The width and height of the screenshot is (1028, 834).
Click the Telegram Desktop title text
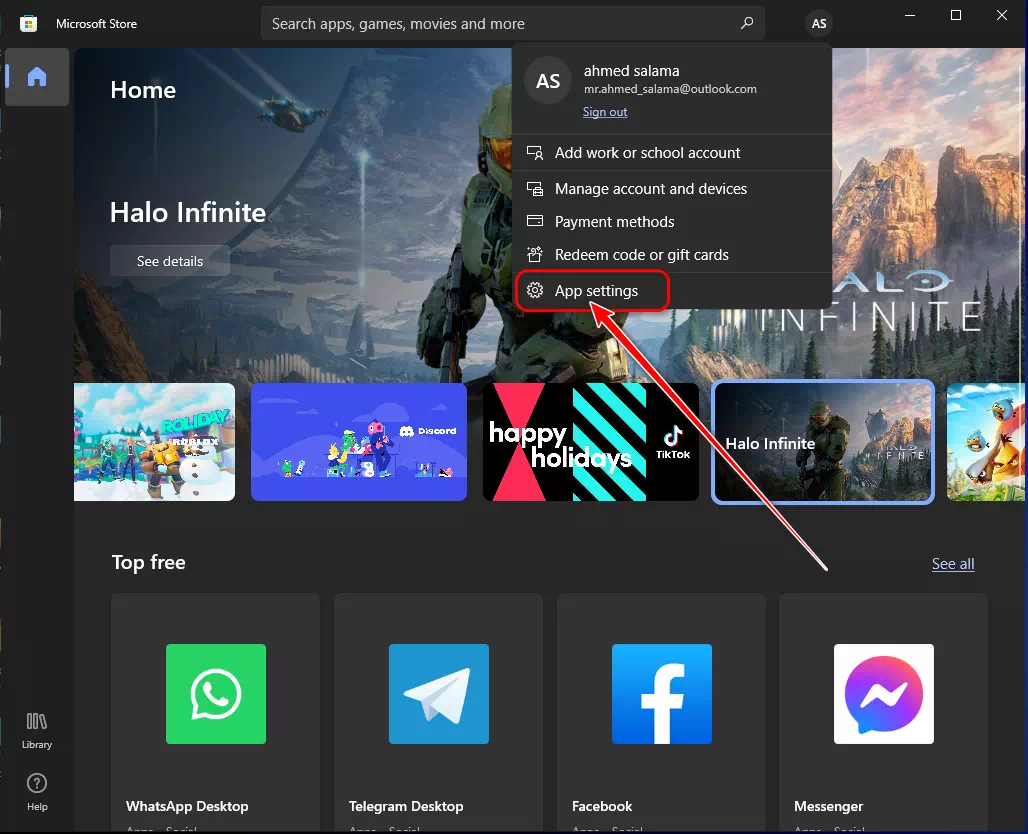[x=406, y=806]
